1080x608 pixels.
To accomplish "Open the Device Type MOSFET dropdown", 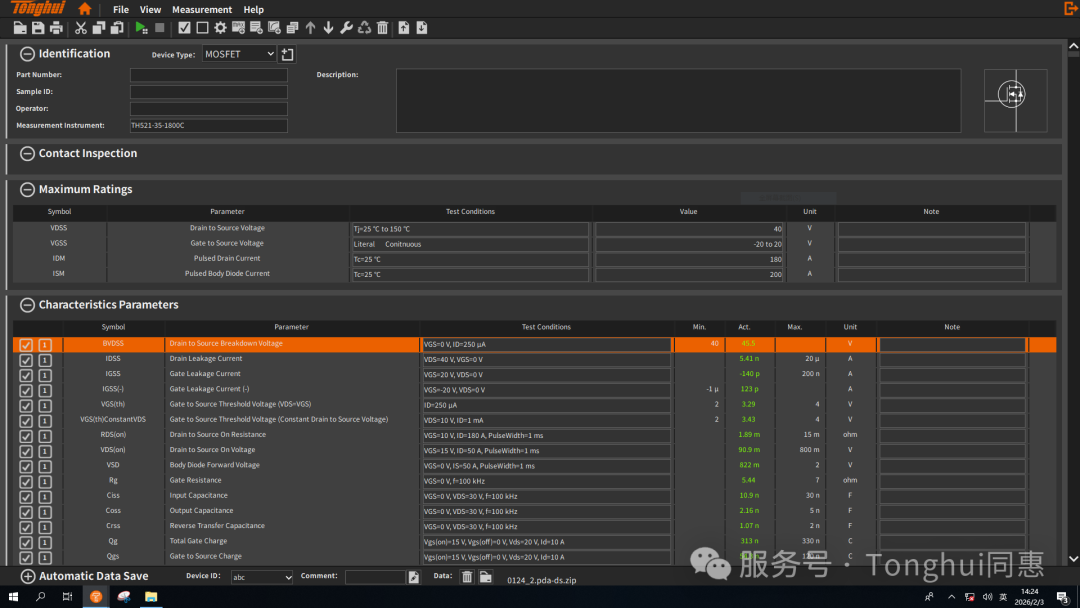I will pyautogui.click(x=240, y=54).
